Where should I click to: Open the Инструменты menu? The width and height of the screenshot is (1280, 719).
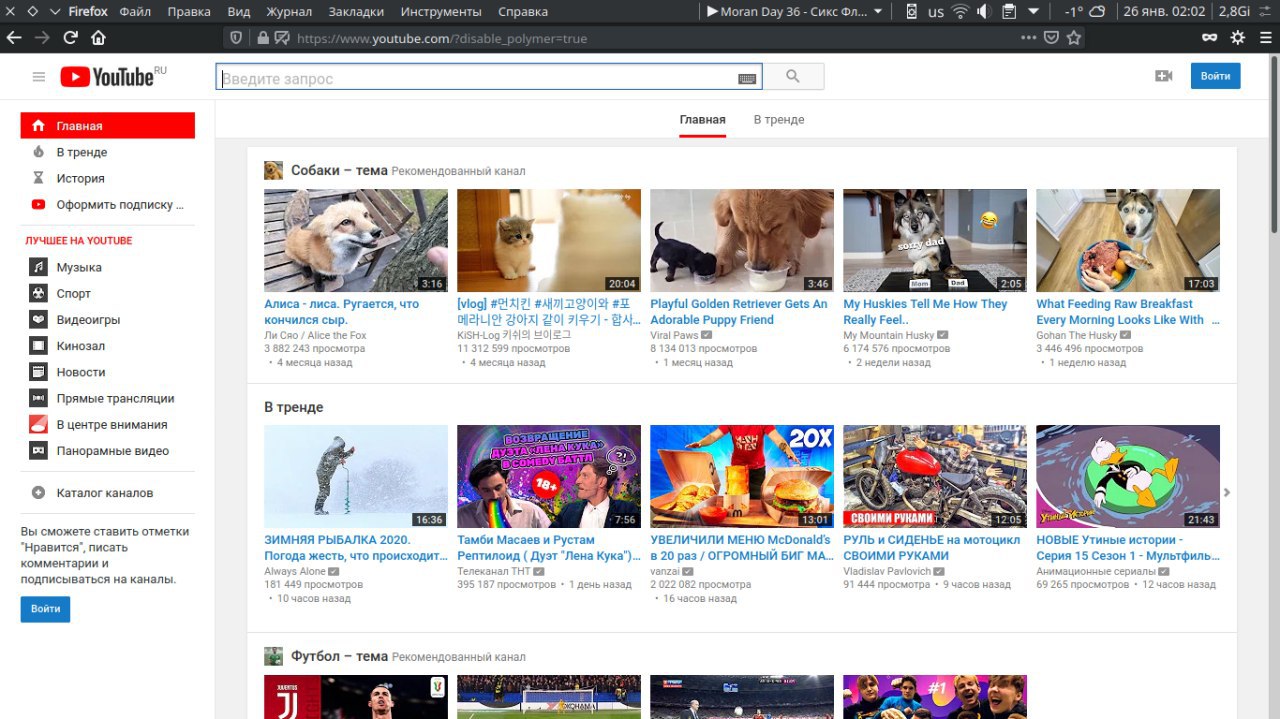pos(441,12)
